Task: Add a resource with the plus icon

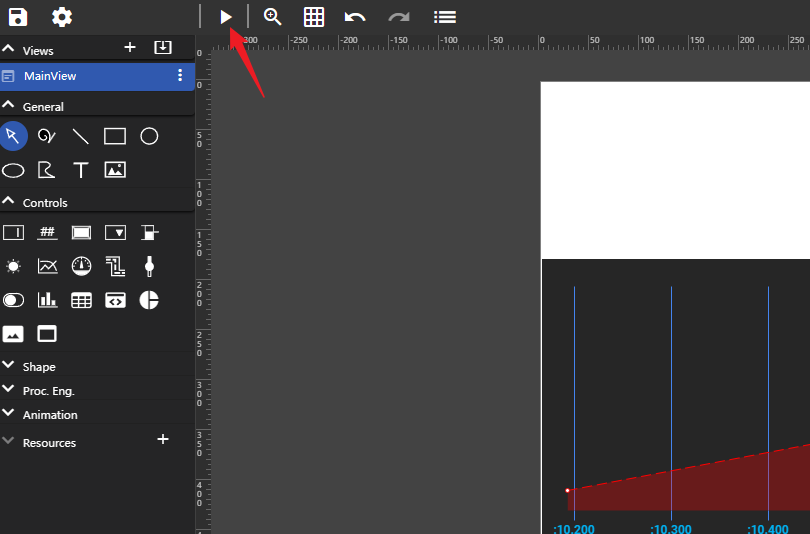Action: tap(163, 439)
